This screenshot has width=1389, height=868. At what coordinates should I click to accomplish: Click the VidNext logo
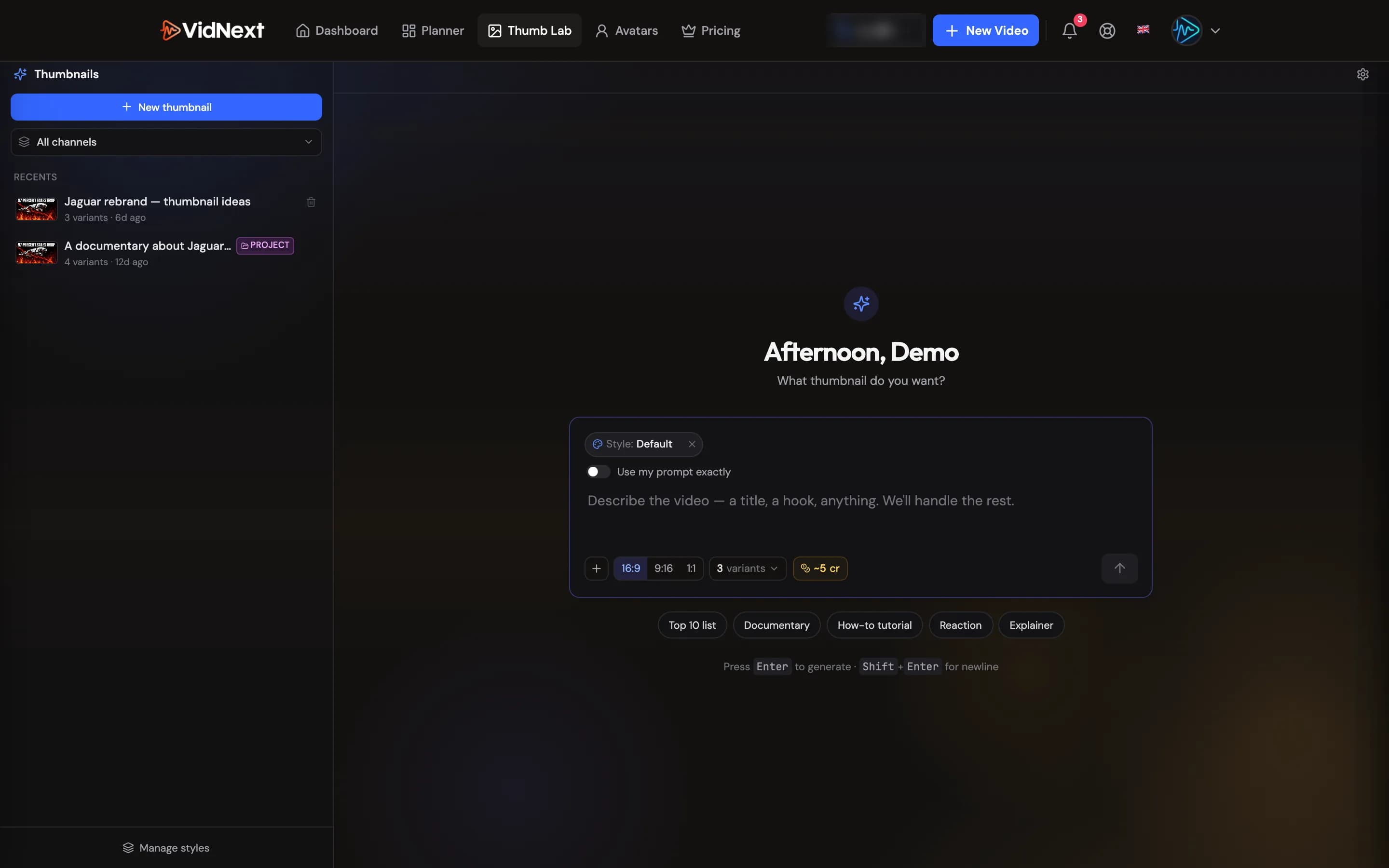tap(212, 30)
